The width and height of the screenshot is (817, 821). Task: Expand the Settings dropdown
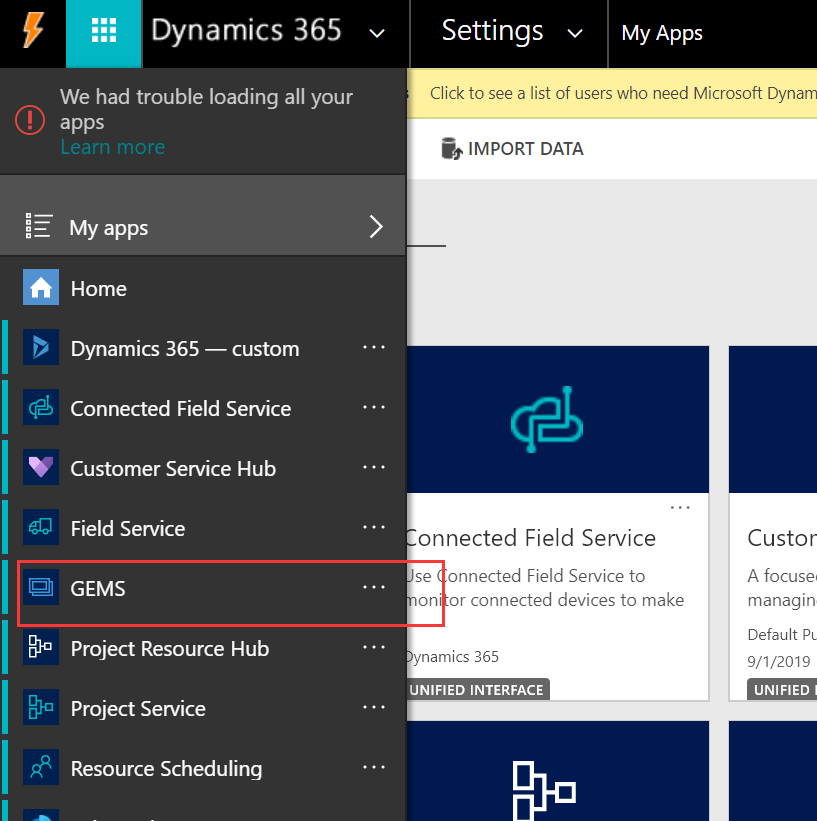click(575, 33)
